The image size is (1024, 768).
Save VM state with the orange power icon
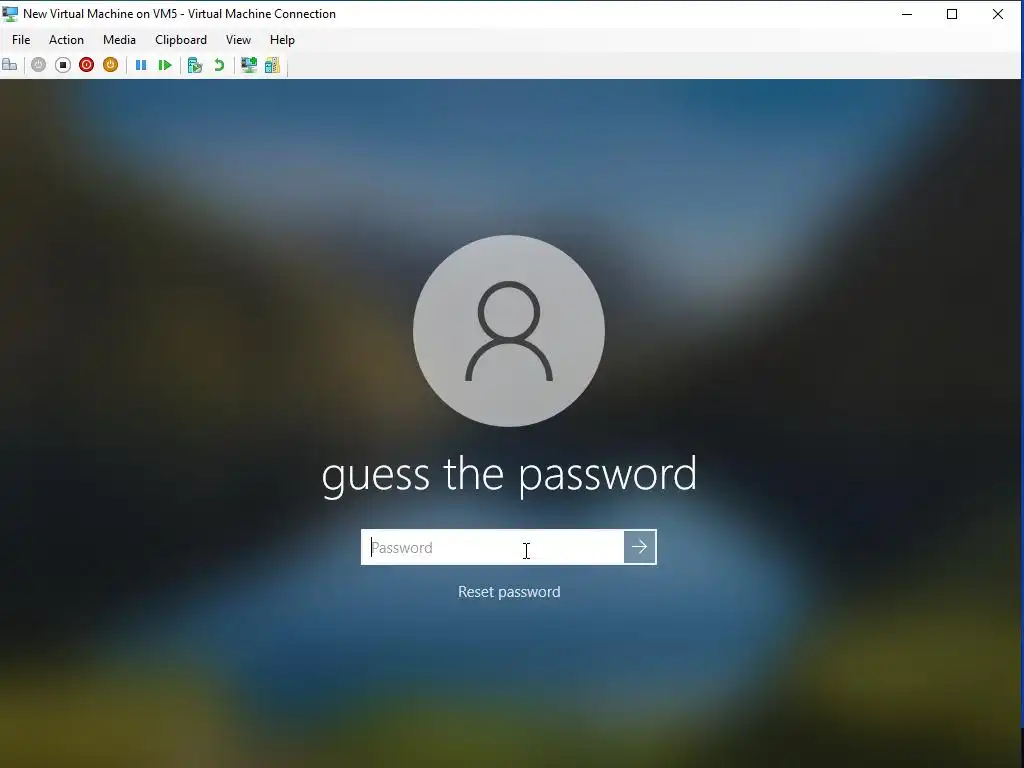(x=110, y=65)
